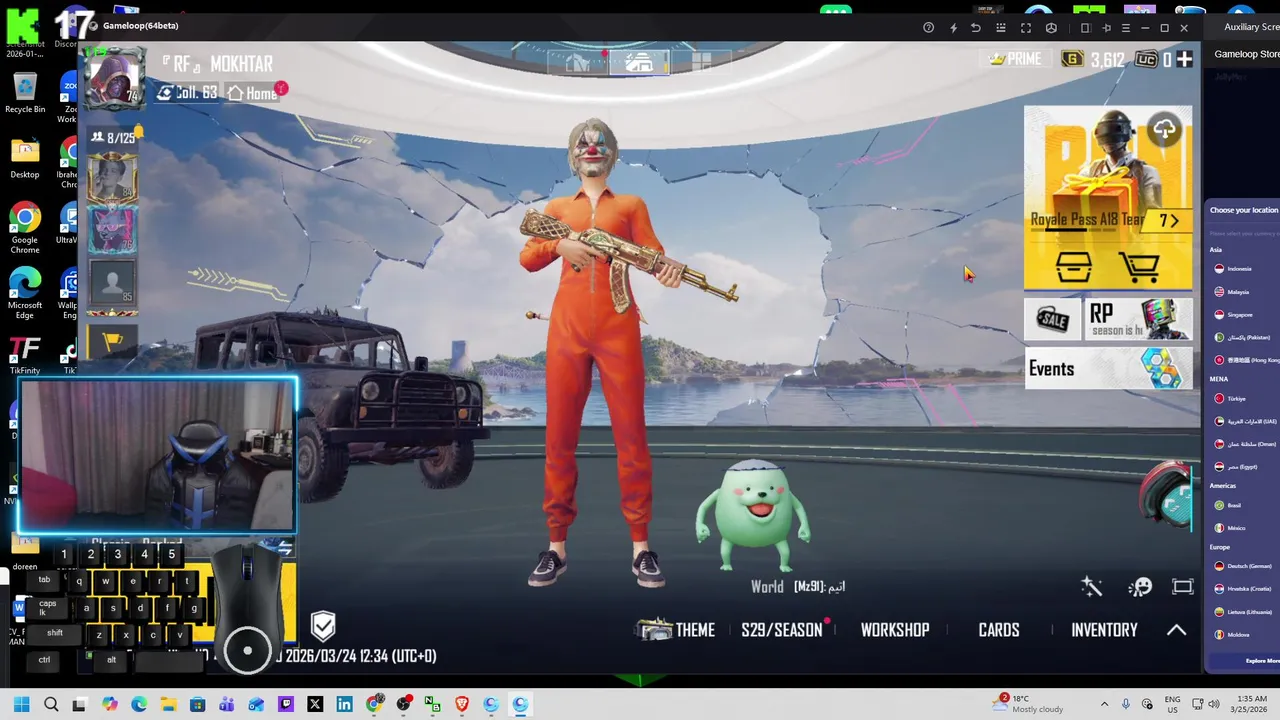1280x720 pixels.
Task: Open the THEME menu
Action: 677,630
